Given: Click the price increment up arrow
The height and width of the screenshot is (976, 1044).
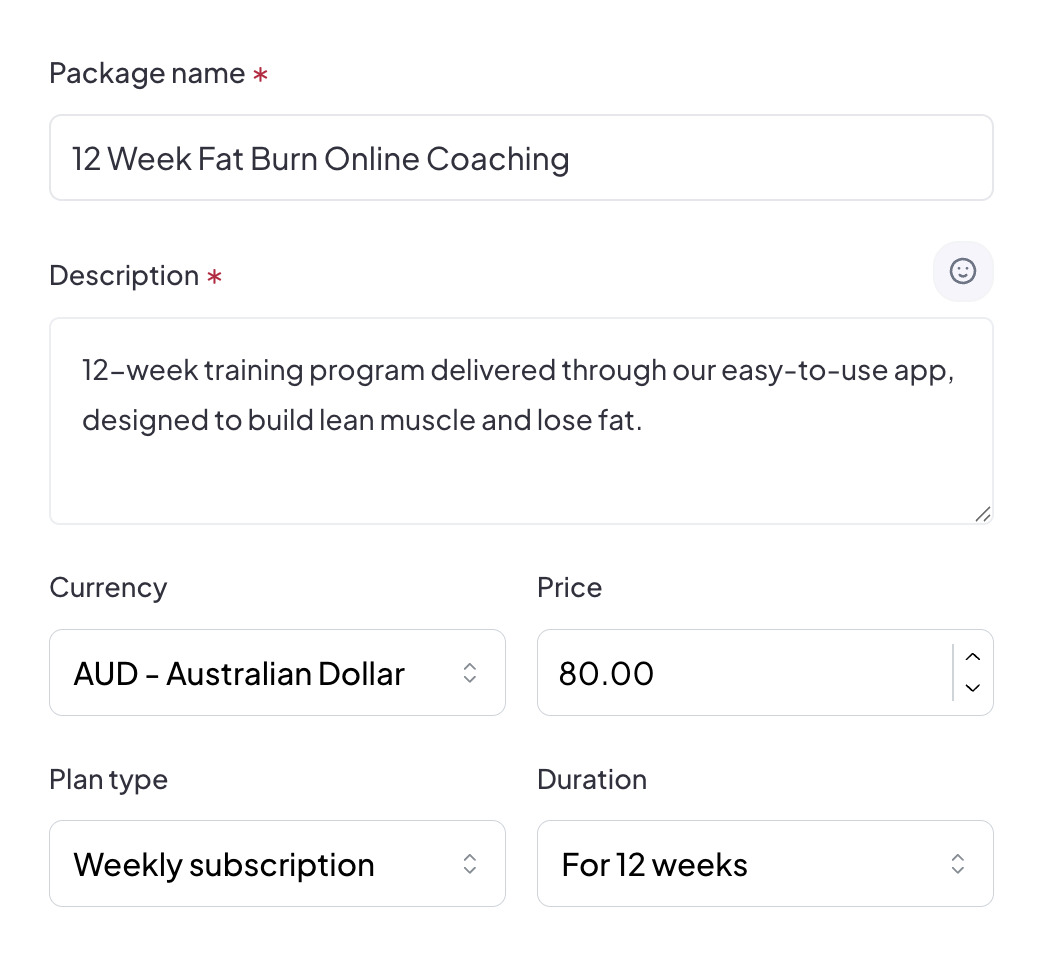Looking at the screenshot, I should 973,657.
